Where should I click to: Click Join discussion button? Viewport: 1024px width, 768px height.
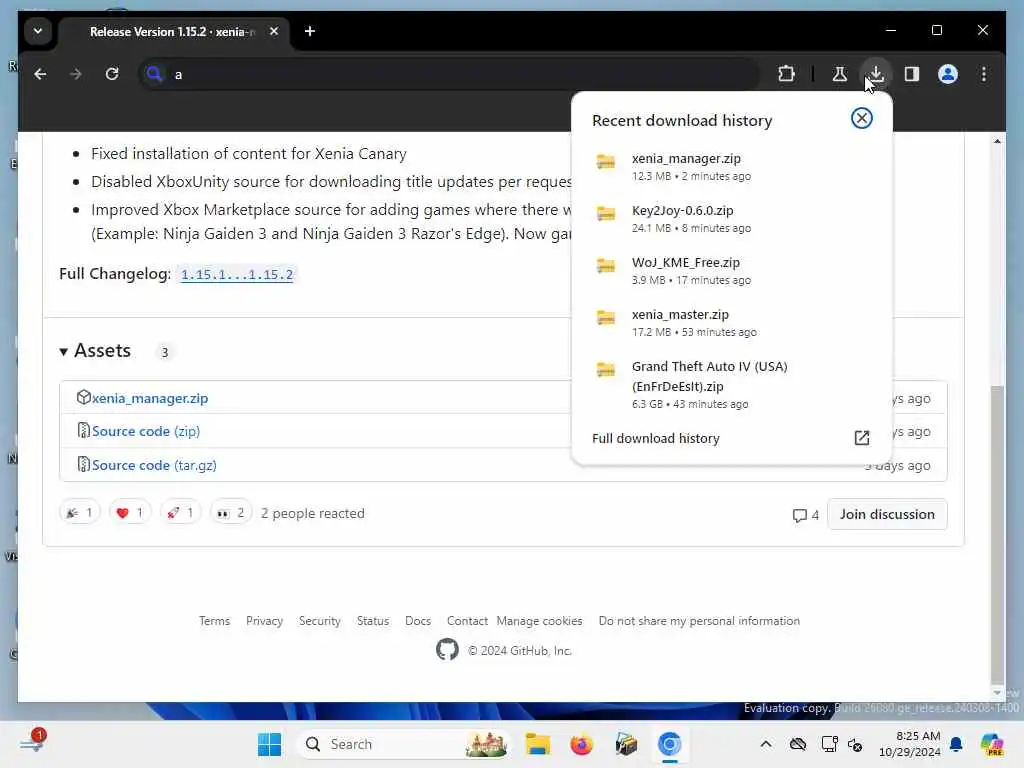click(x=887, y=514)
